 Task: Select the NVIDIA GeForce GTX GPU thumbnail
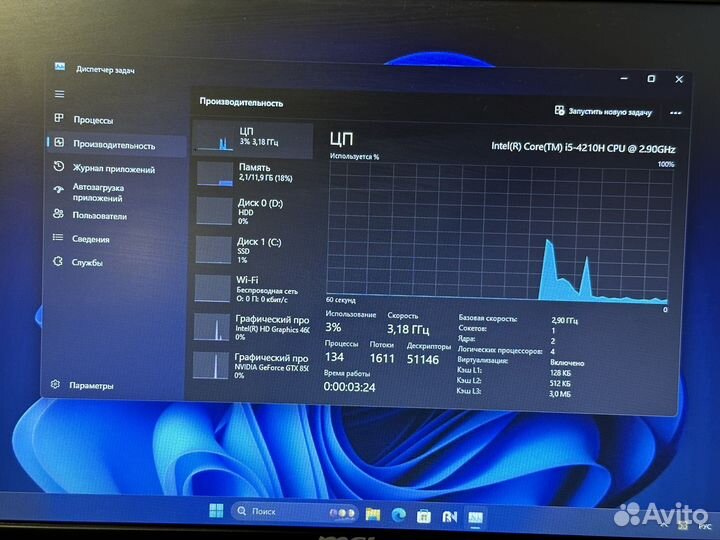[210, 366]
